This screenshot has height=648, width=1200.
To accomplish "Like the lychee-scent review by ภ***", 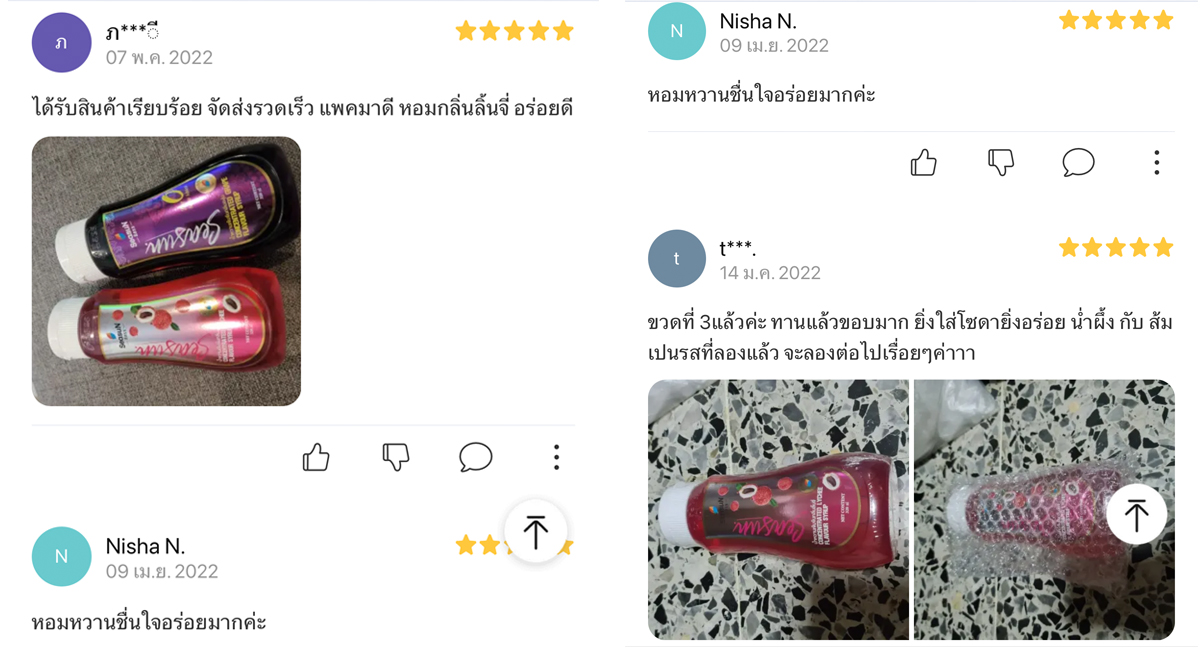I will (316, 457).
